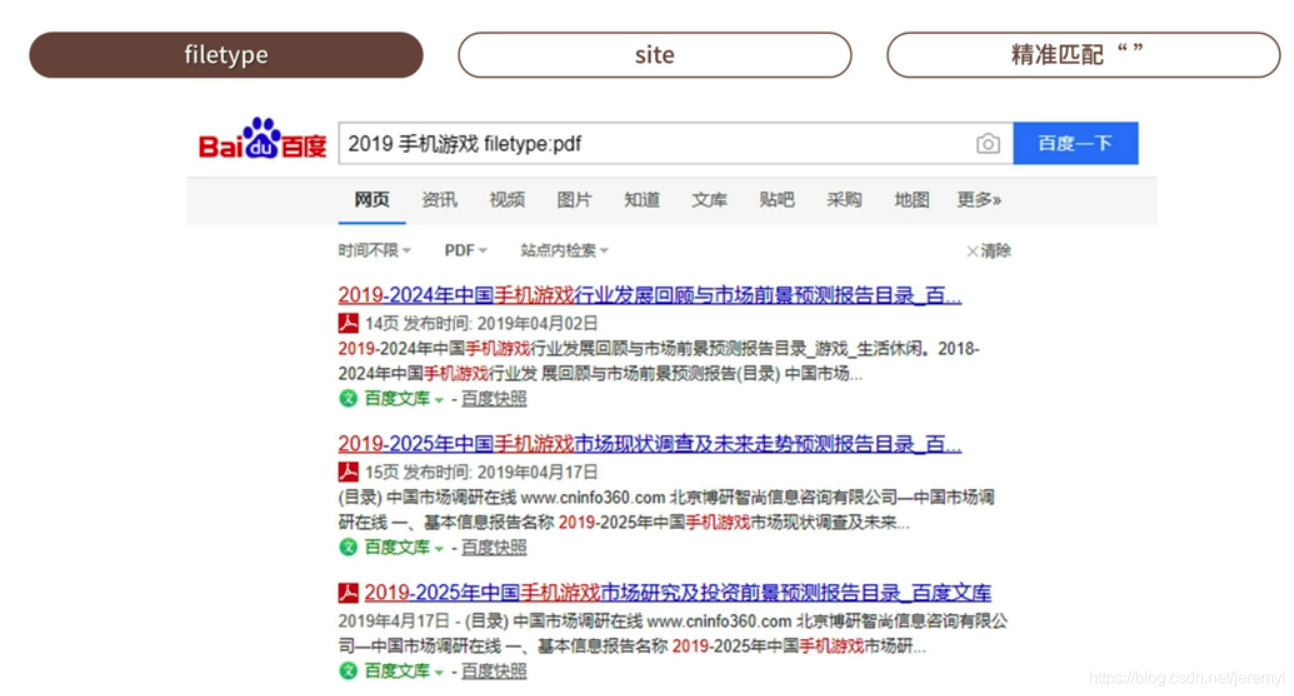The image size is (1294, 696).
Task: Open the 时间不限 time filter dropdown
Action: click(373, 250)
